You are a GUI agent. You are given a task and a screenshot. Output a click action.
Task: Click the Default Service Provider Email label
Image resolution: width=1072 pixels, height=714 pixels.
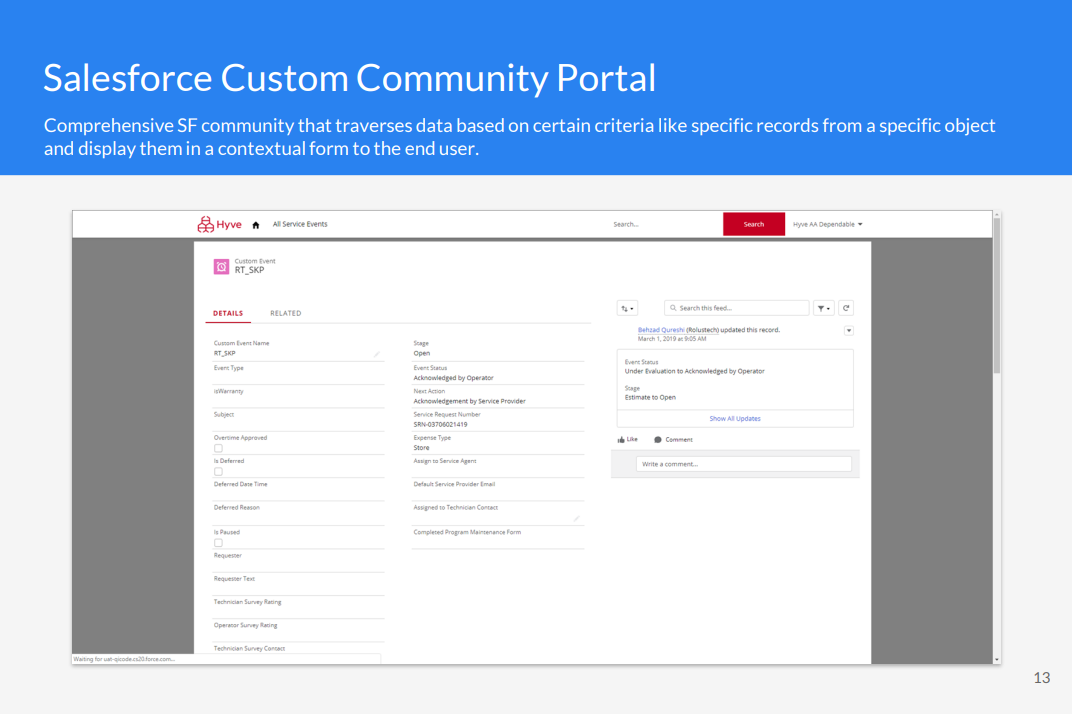pyautogui.click(x=454, y=484)
